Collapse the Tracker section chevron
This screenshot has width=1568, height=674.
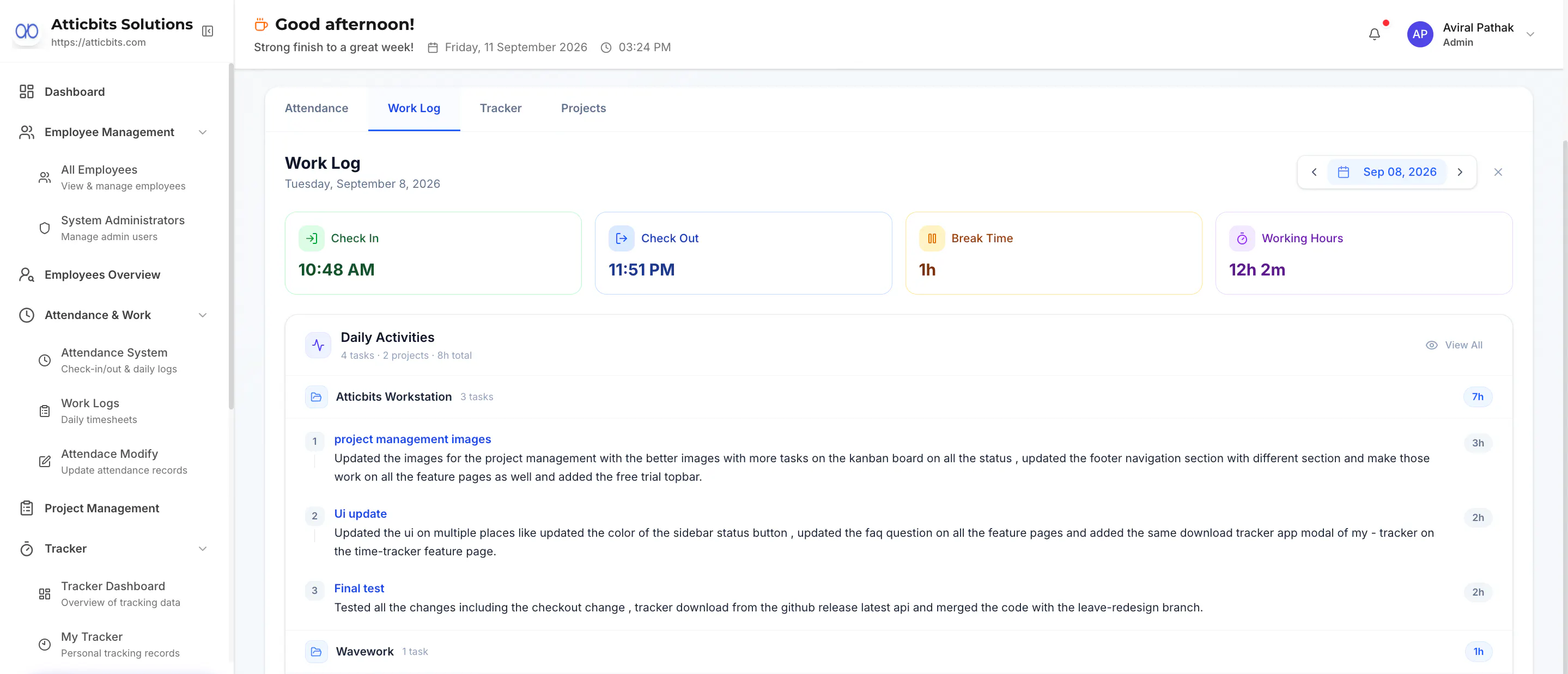click(203, 549)
